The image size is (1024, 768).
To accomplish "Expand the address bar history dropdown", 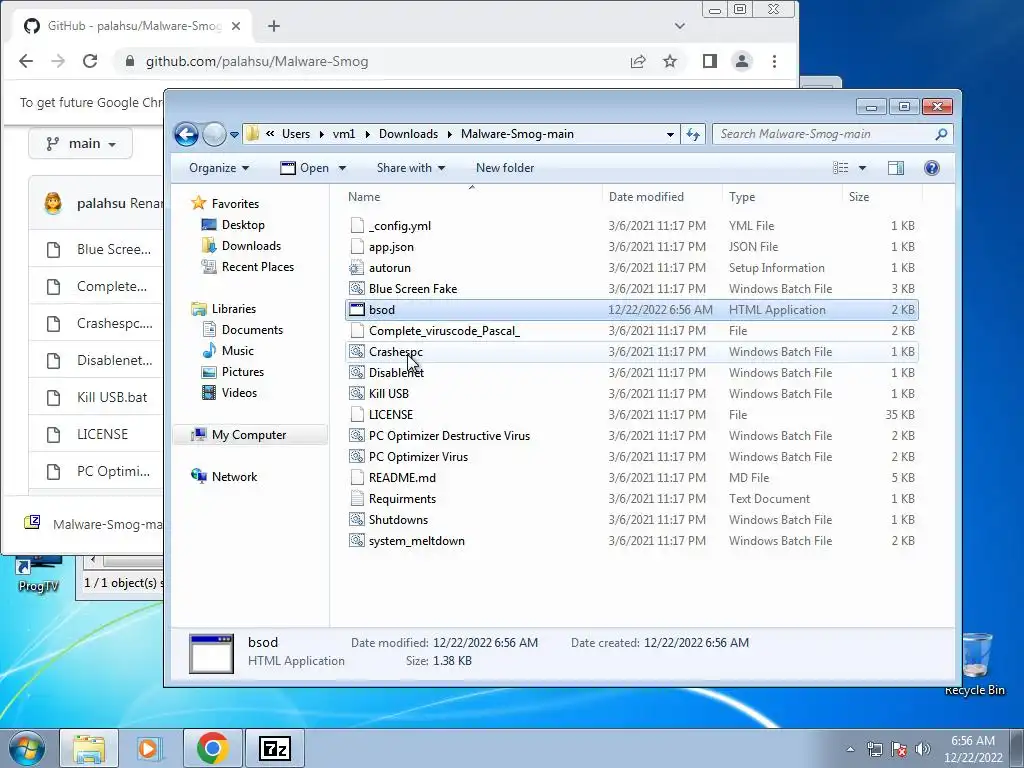I will (x=670, y=135).
